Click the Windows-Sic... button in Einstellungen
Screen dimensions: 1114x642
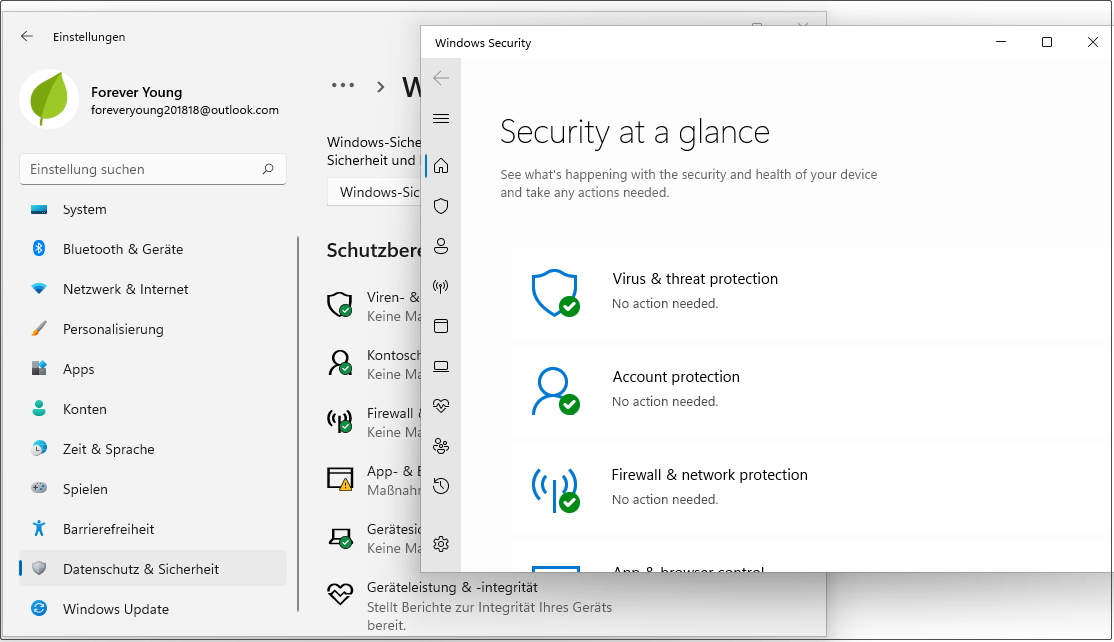click(x=374, y=192)
